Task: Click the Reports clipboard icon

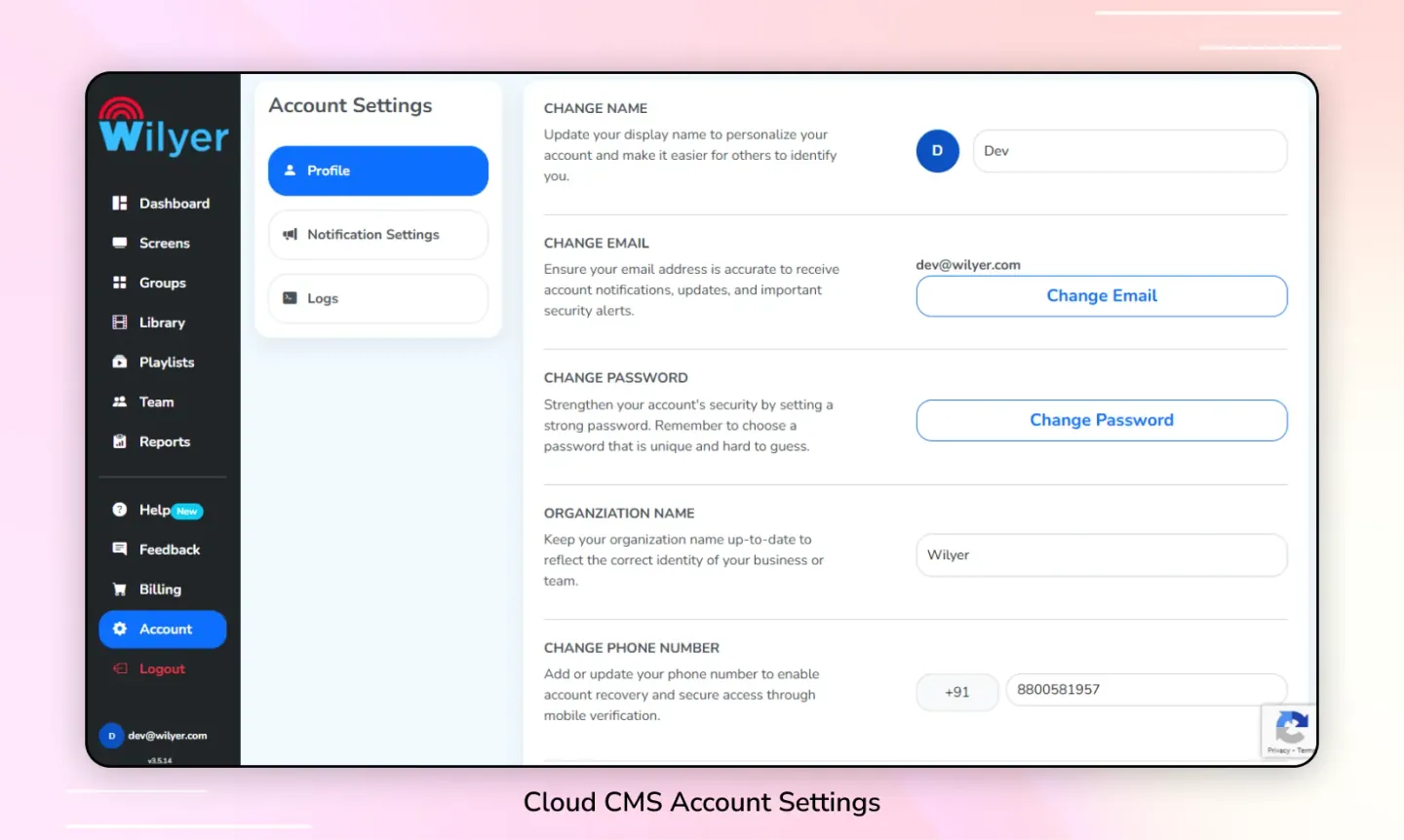Action: (x=120, y=441)
